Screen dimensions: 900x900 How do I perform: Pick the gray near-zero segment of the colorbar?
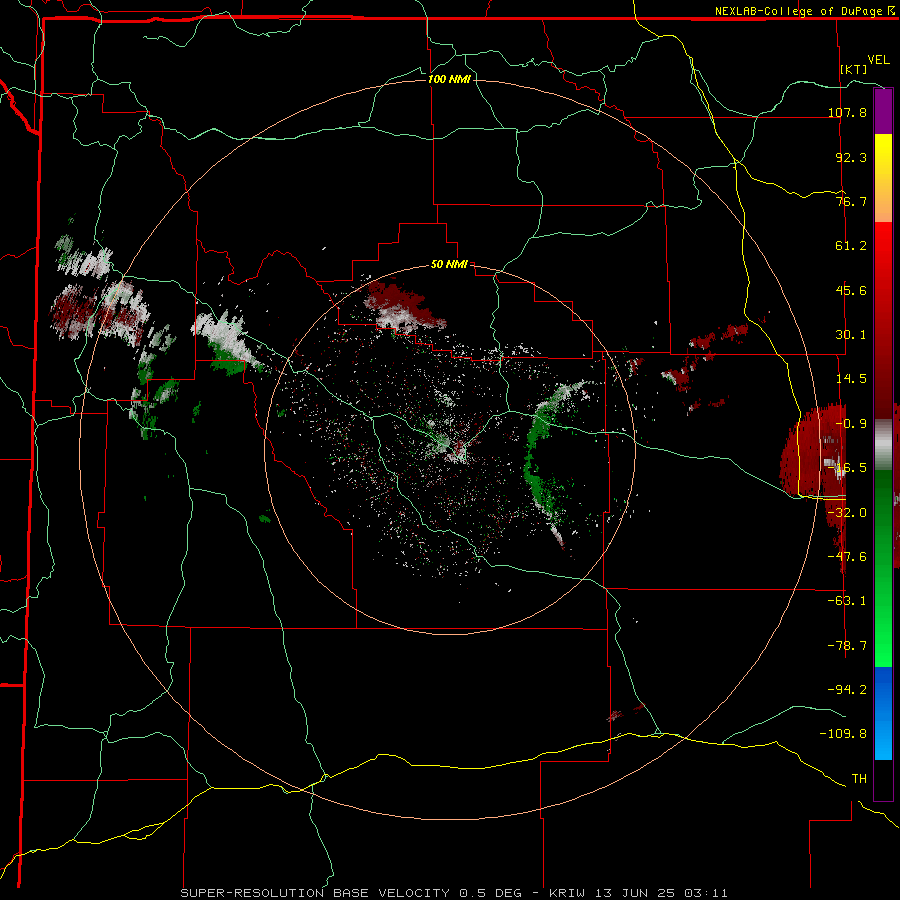(883, 442)
